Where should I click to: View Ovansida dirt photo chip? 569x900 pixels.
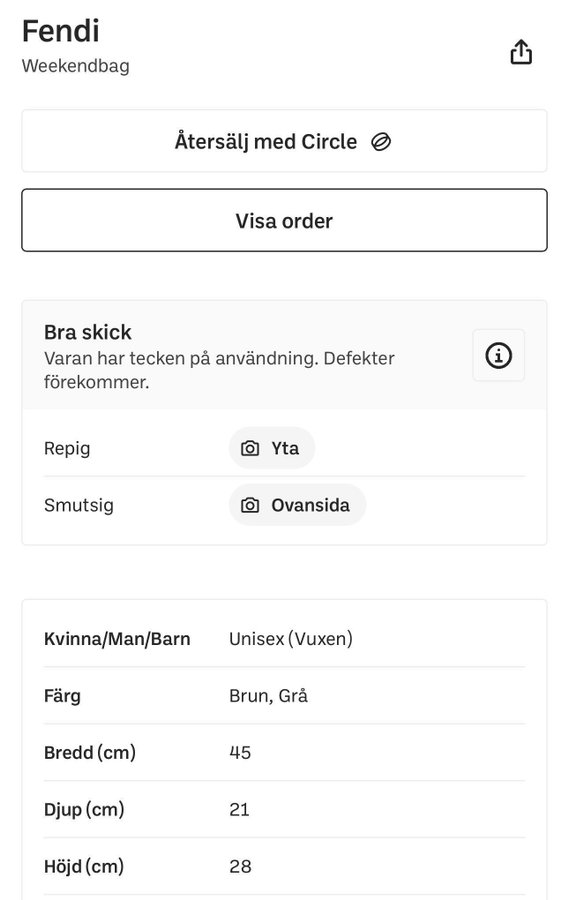click(x=297, y=505)
